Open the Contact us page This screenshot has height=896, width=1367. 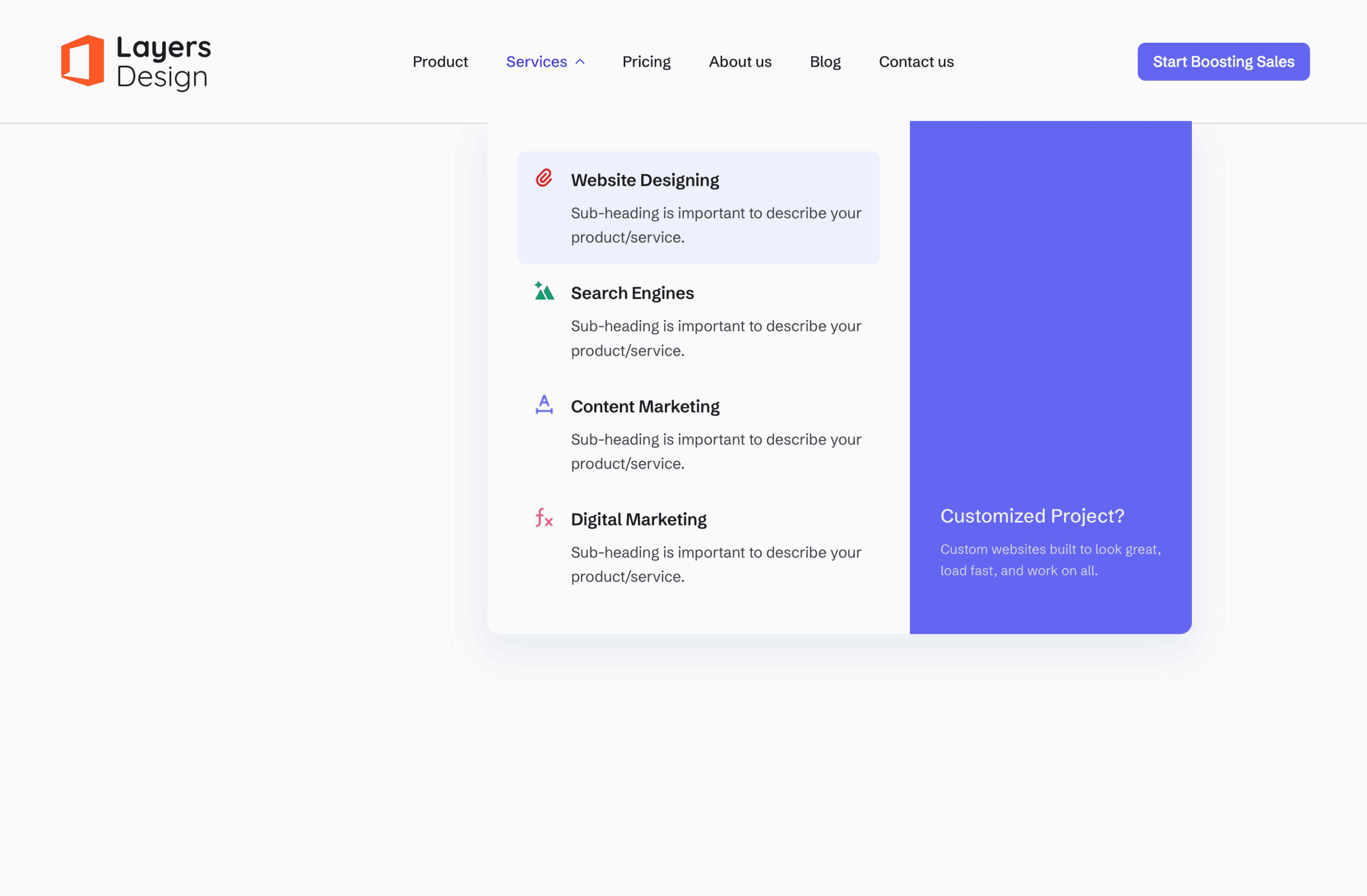(x=916, y=61)
